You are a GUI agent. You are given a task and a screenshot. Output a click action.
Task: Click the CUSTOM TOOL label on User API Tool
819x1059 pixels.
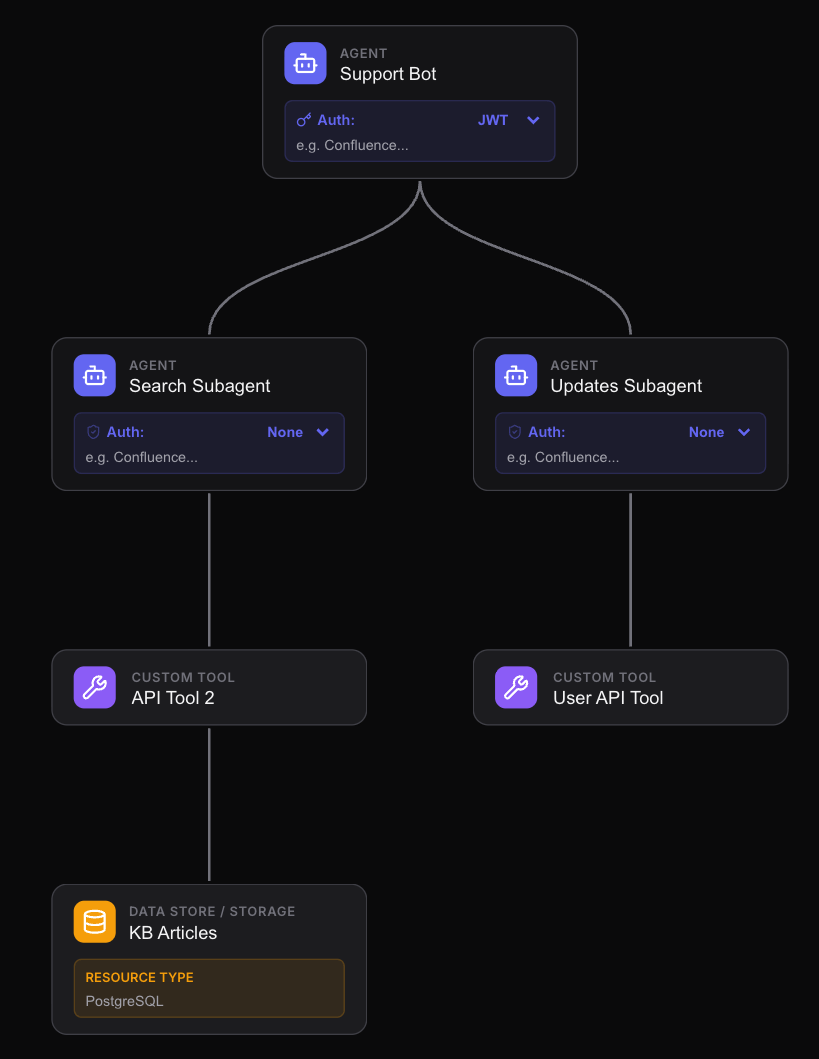click(x=605, y=677)
